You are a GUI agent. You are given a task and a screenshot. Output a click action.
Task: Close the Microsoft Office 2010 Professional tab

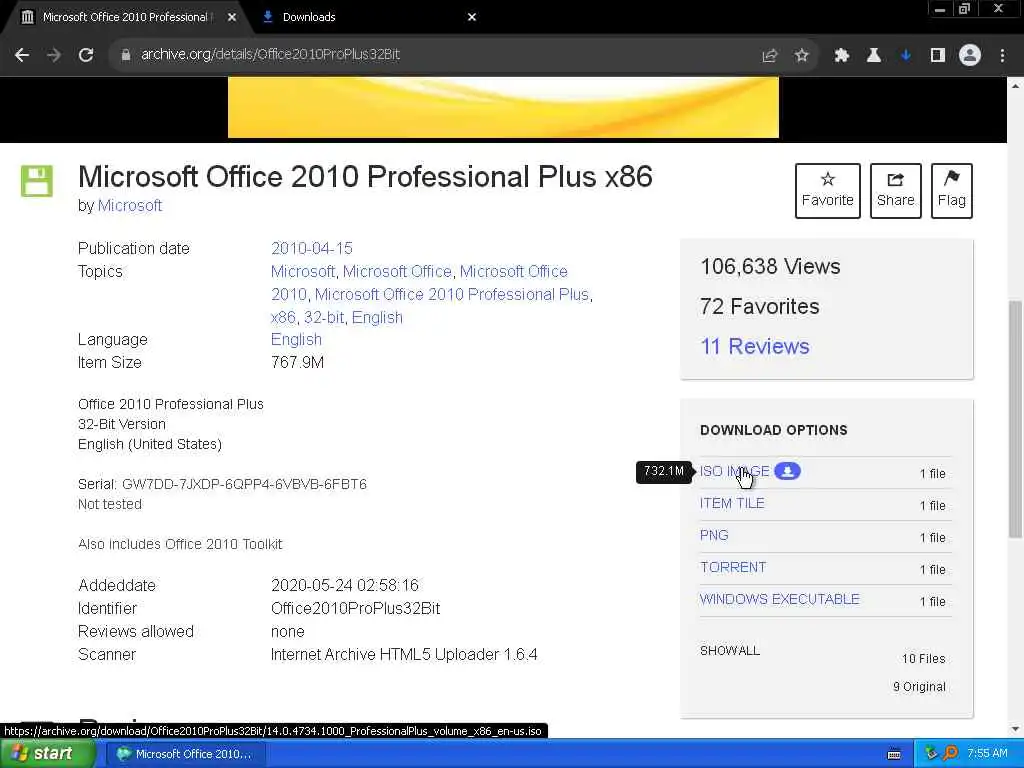coord(232,17)
